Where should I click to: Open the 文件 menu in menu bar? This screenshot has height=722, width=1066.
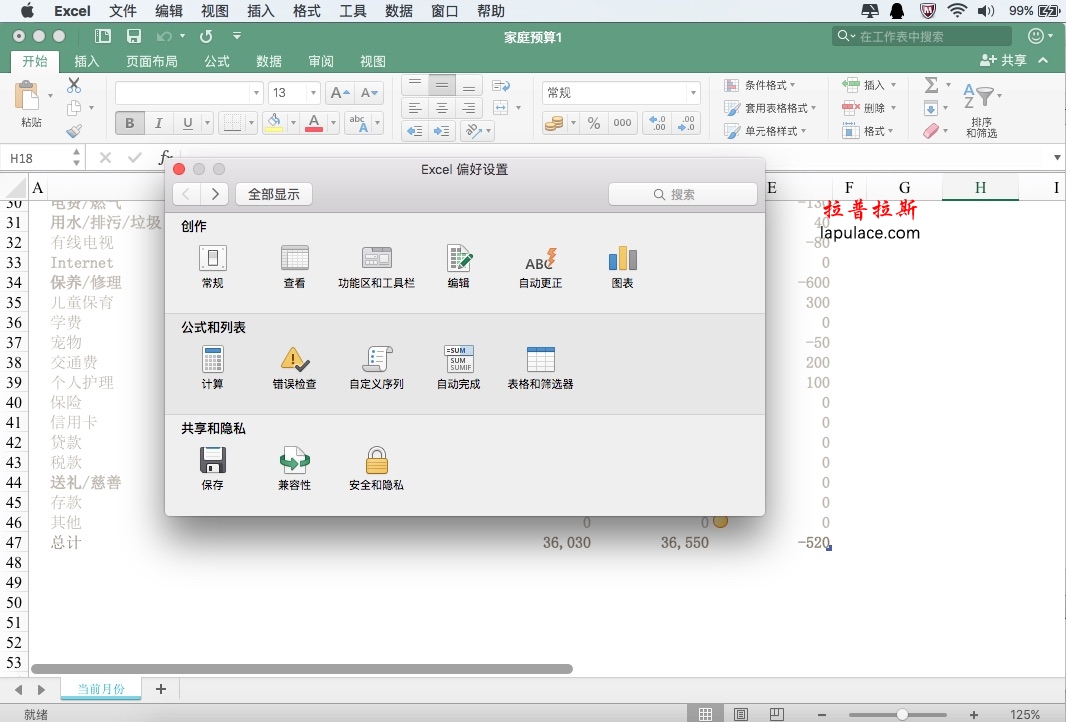123,11
